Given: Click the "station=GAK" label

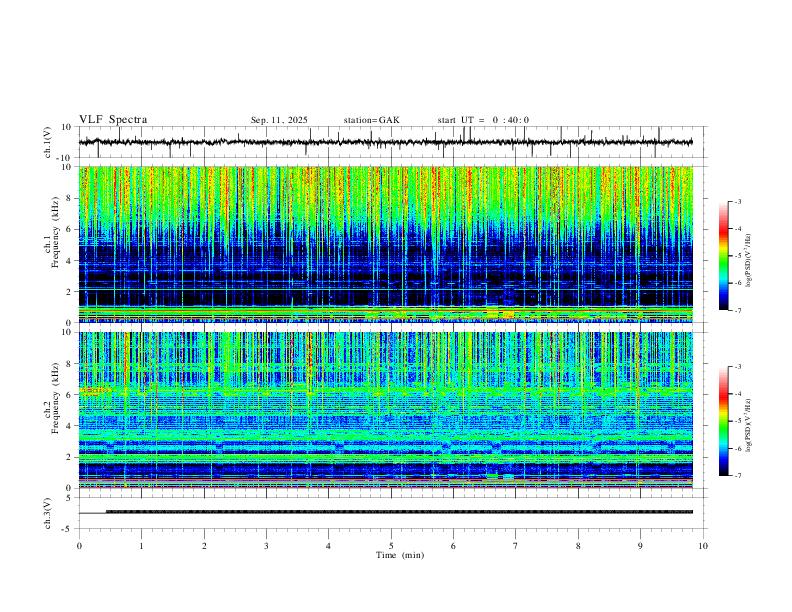Looking at the screenshot, I should 371,120.
